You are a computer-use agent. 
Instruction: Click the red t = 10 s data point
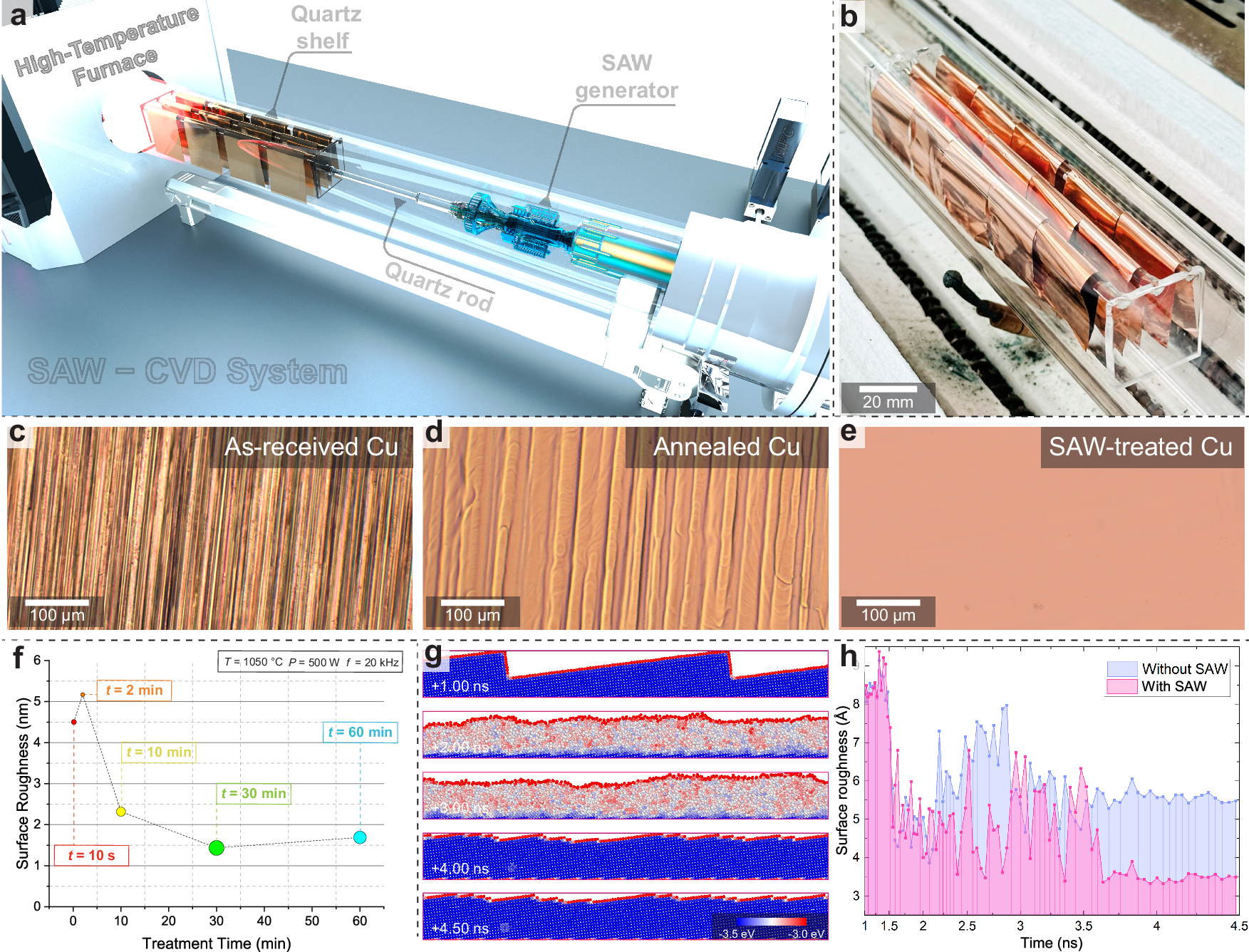tap(73, 722)
